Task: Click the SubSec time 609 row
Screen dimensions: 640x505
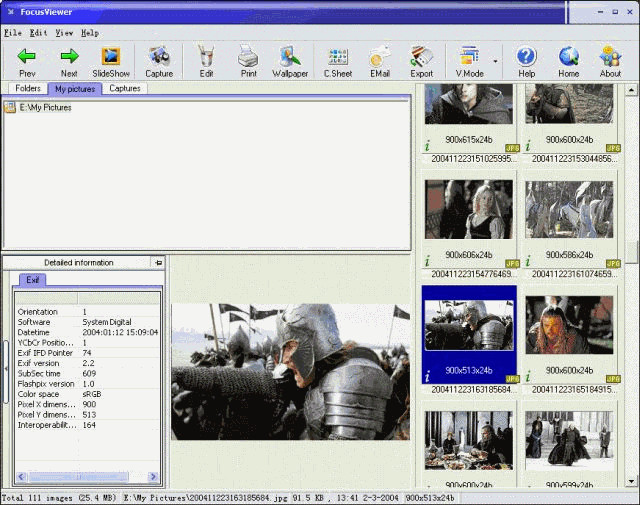Action: tap(87, 374)
